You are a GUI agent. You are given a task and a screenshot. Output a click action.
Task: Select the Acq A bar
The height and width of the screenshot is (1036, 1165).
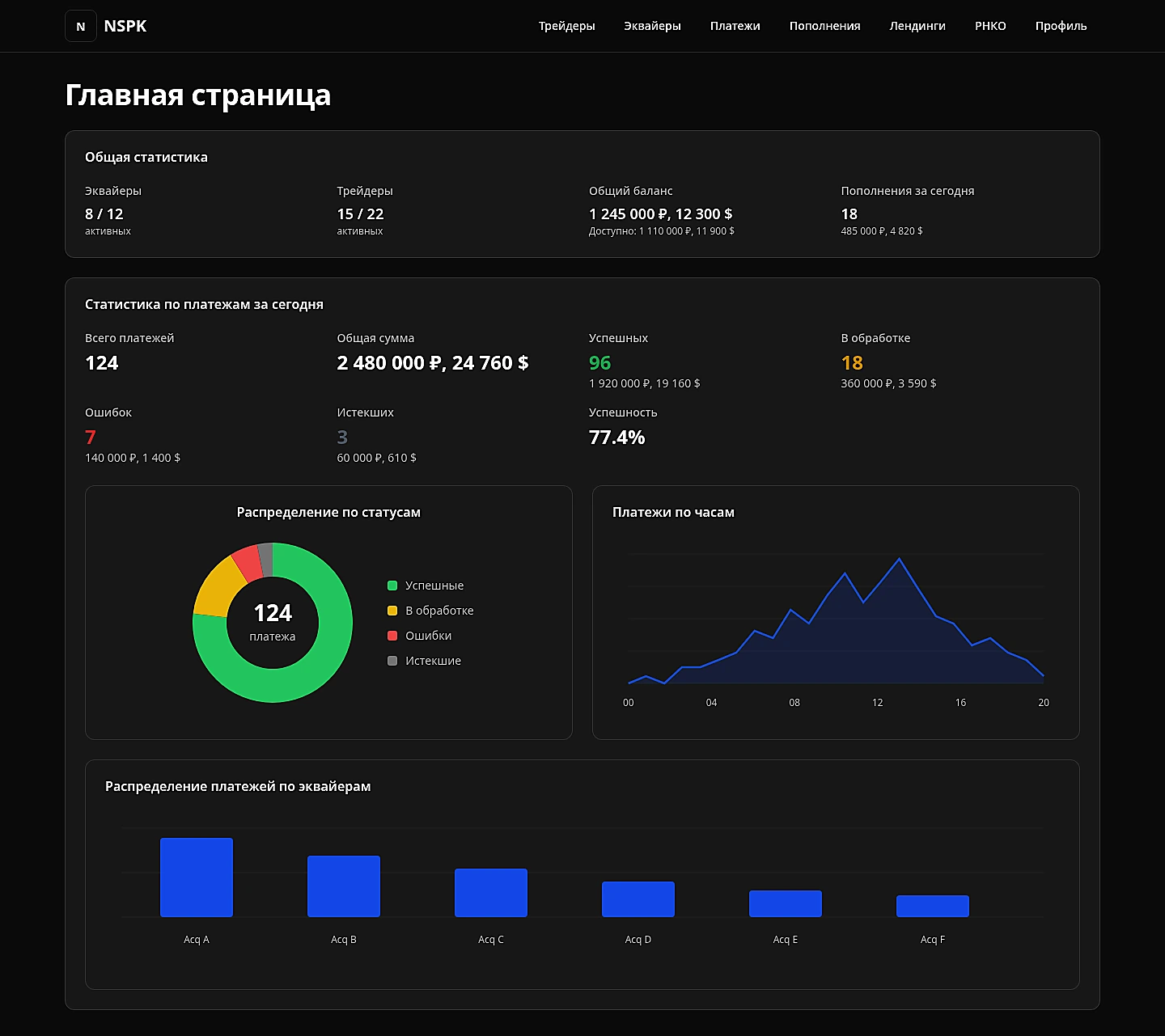click(197, 877)
